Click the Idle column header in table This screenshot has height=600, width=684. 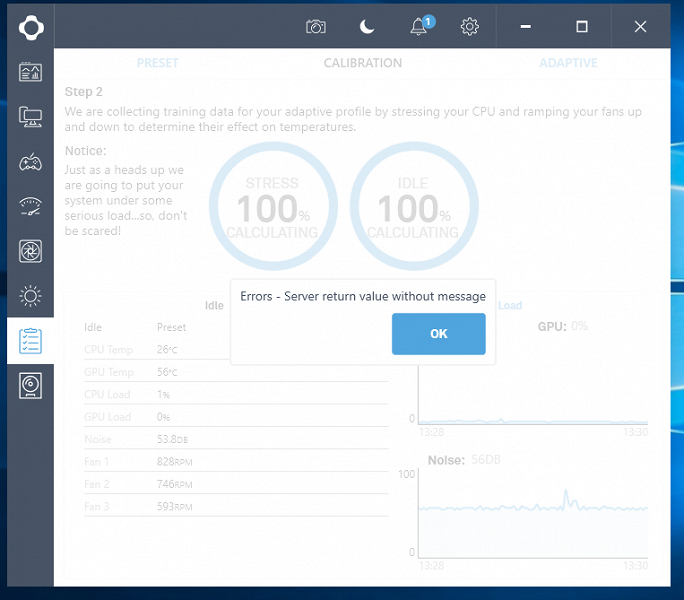point(93,327)
